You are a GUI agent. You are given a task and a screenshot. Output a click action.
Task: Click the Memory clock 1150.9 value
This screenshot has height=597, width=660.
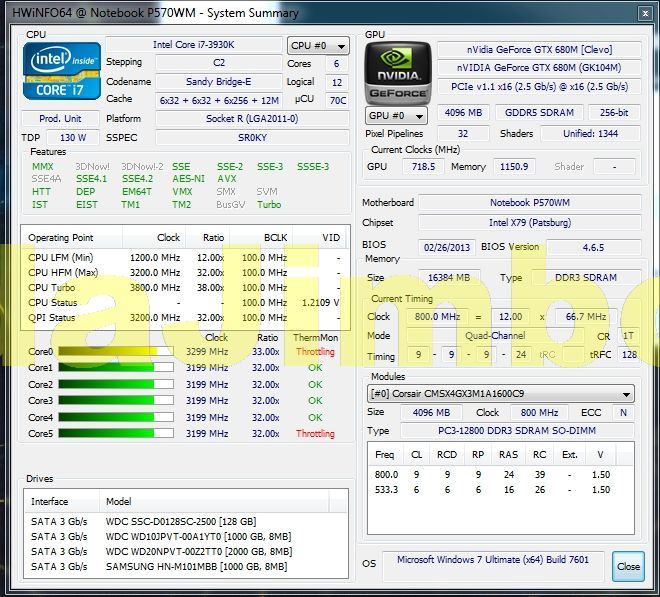coord(514,167)
